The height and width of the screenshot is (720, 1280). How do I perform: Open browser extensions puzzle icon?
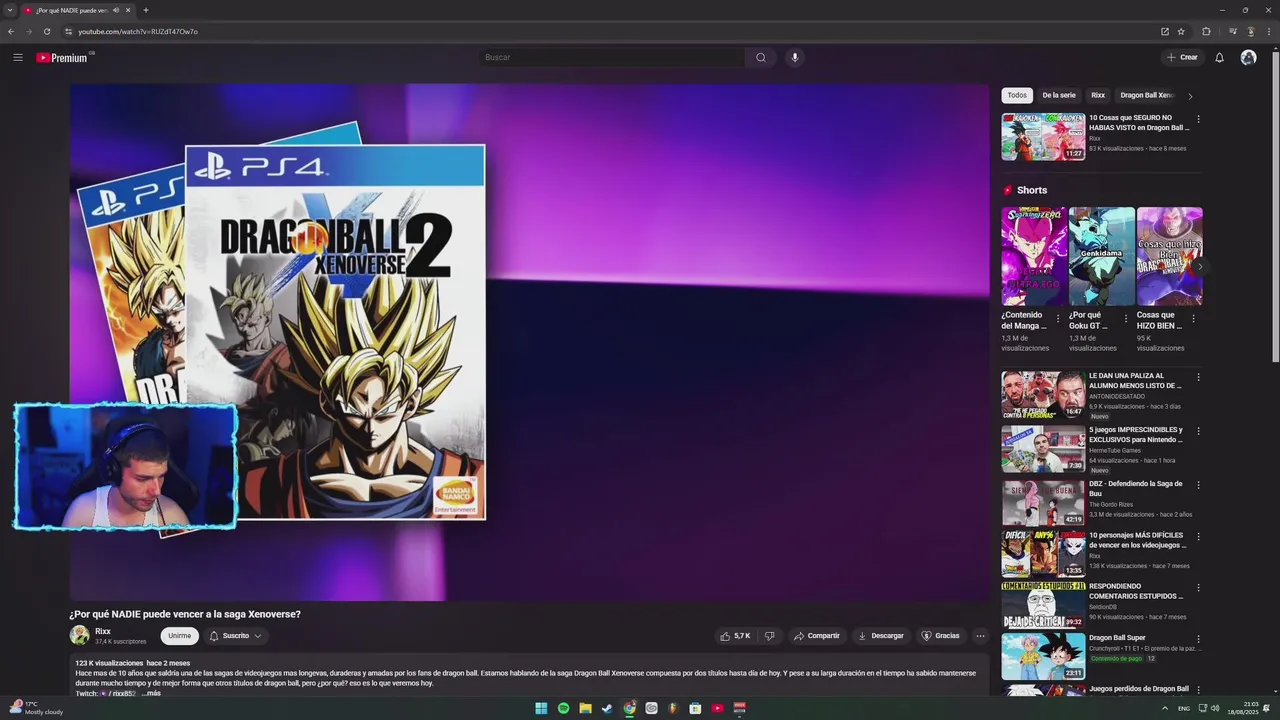(1206, 31)
